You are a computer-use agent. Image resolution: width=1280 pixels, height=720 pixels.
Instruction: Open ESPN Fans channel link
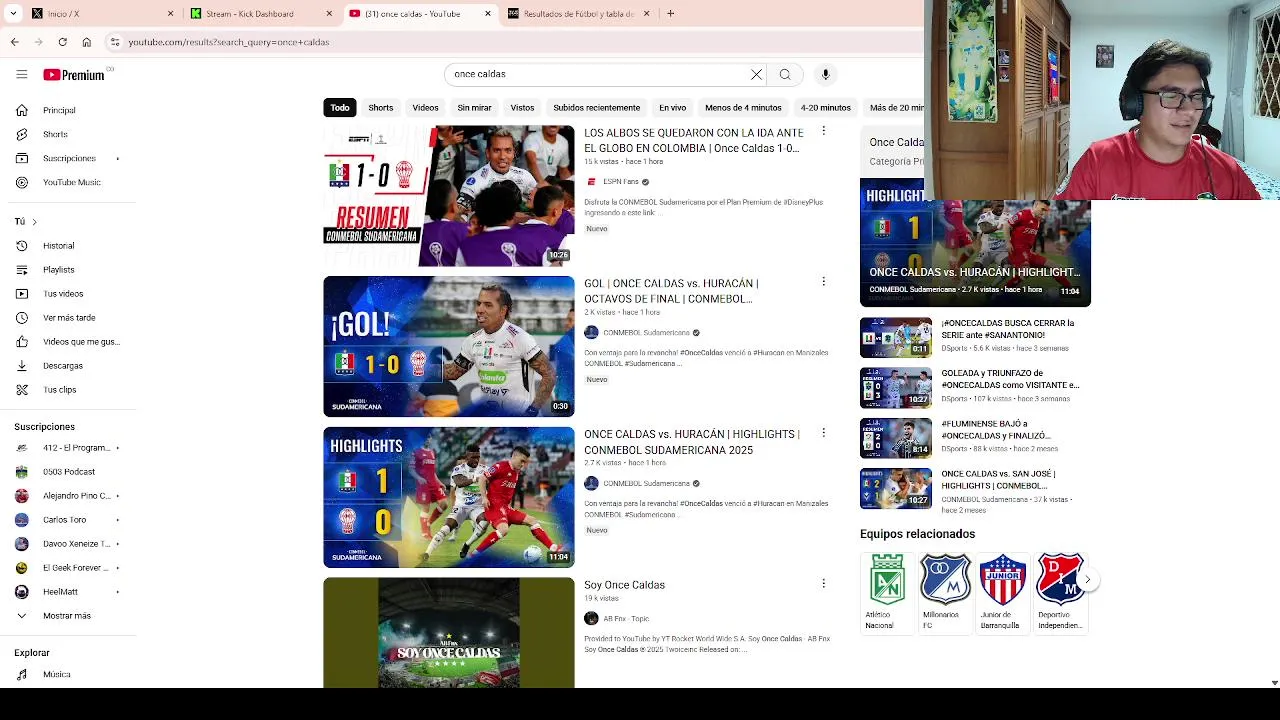(620, 182)
